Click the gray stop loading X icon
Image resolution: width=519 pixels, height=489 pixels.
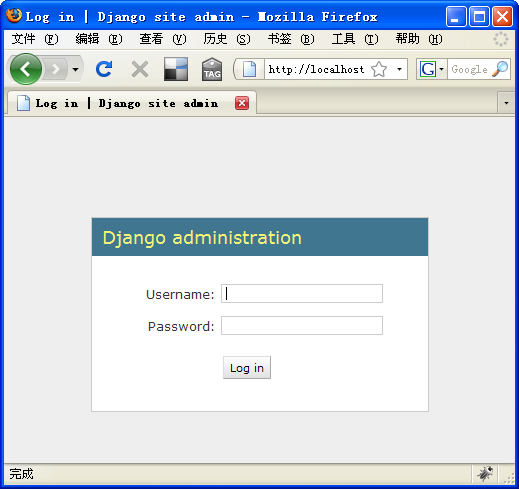point(140,69)
